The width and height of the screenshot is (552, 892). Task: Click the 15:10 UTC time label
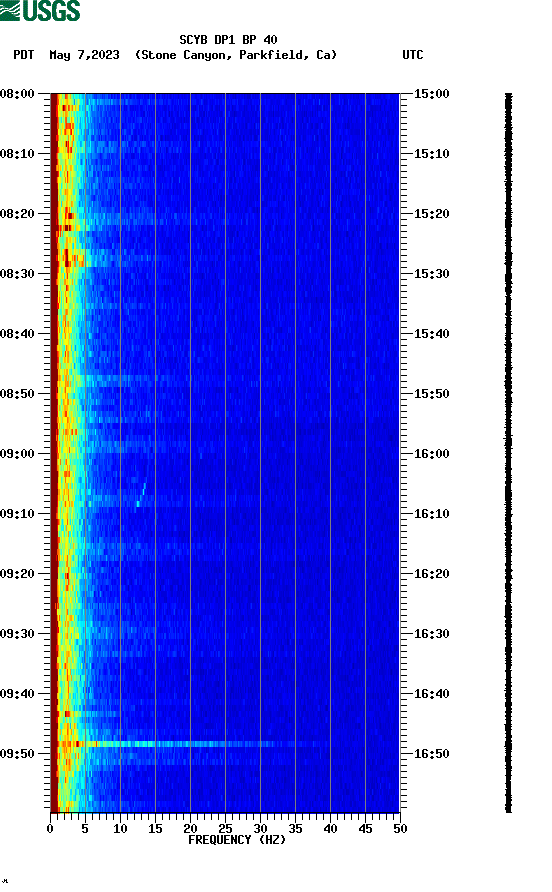431,154
